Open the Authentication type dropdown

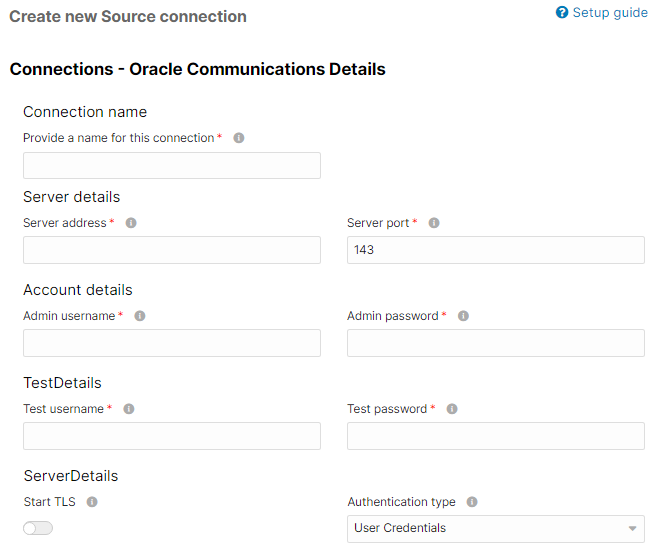496,529
